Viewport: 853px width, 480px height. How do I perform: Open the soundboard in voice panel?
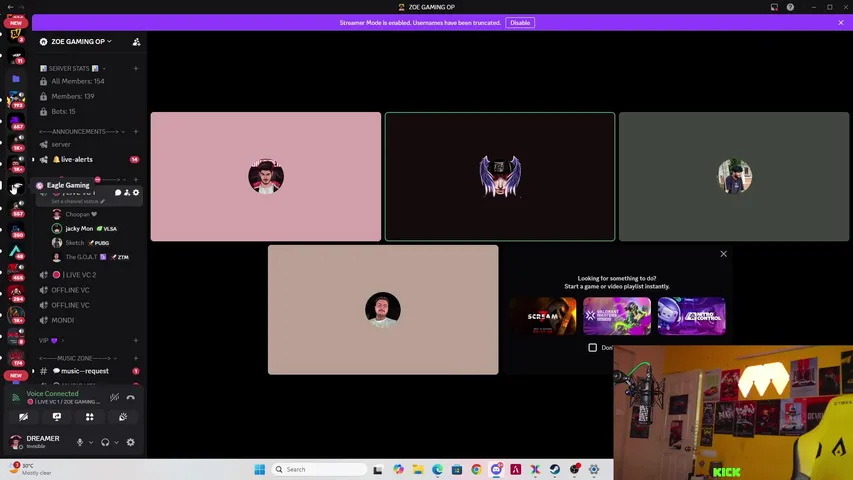123,417
